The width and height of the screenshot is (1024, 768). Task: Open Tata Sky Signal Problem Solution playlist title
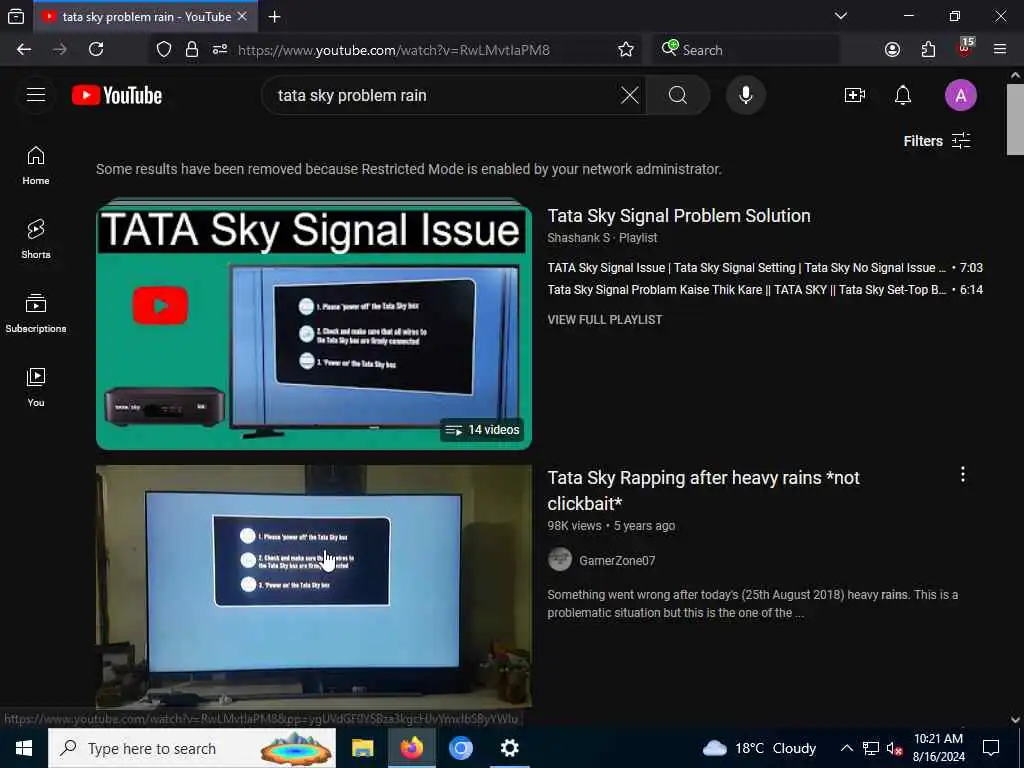679,216
